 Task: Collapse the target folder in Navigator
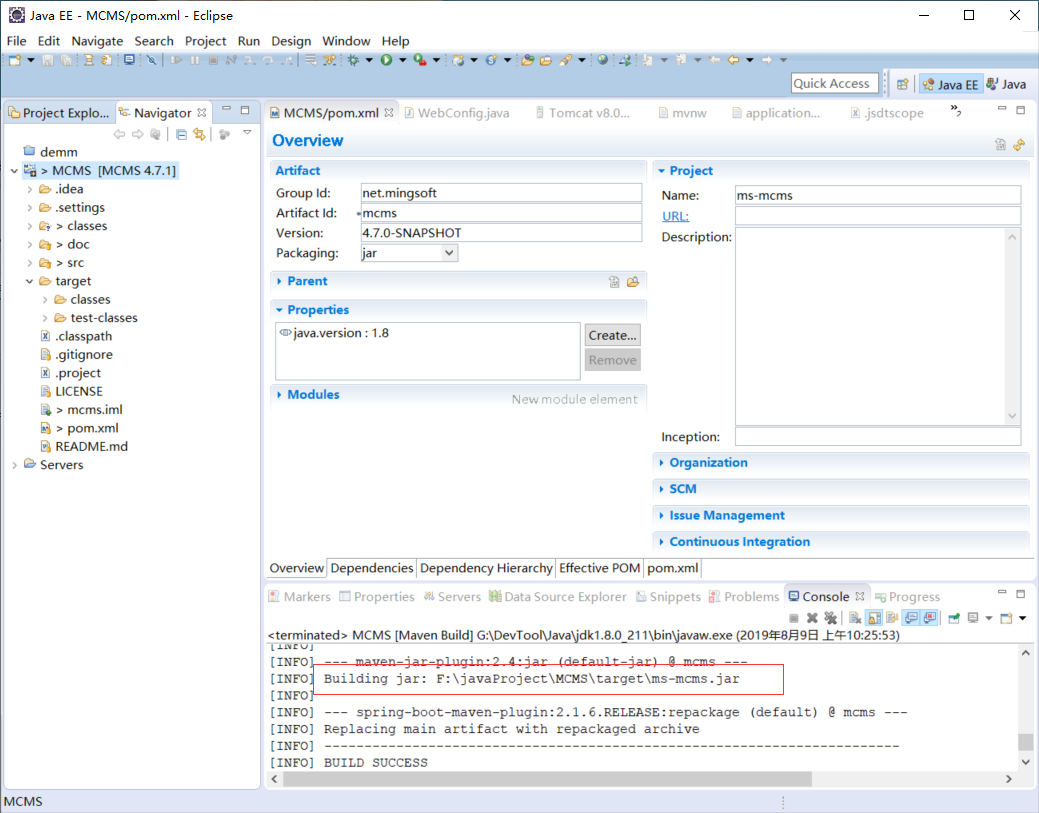point(29,282)
